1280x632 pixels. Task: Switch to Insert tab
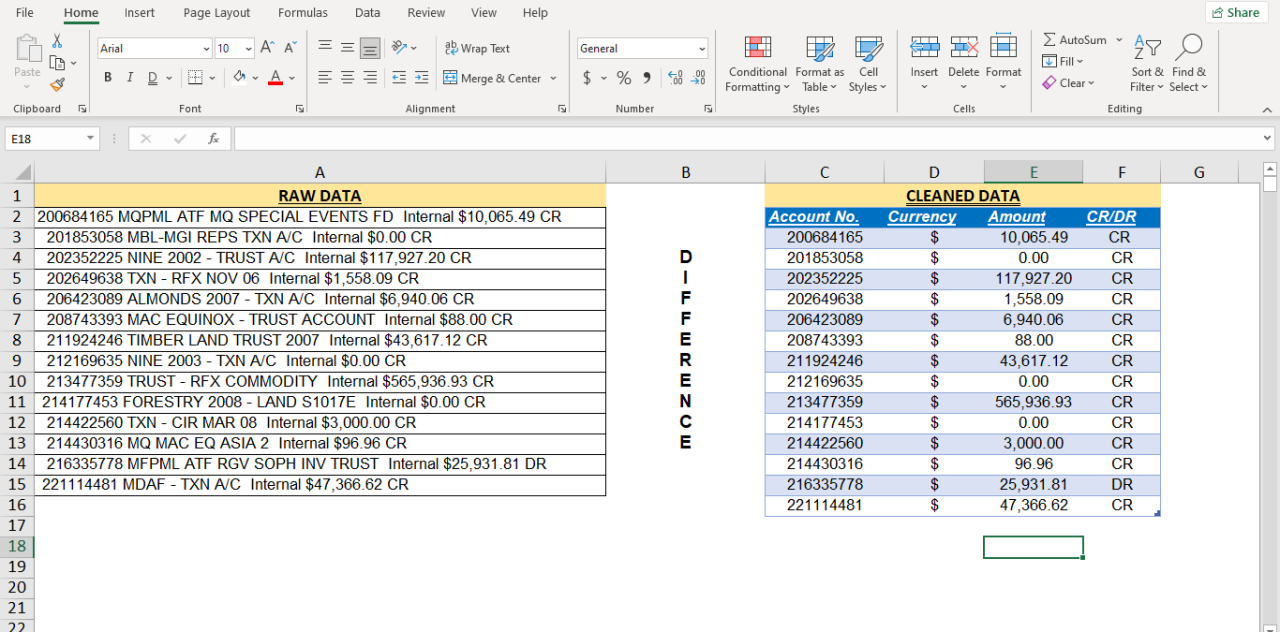tap(140, 13)
